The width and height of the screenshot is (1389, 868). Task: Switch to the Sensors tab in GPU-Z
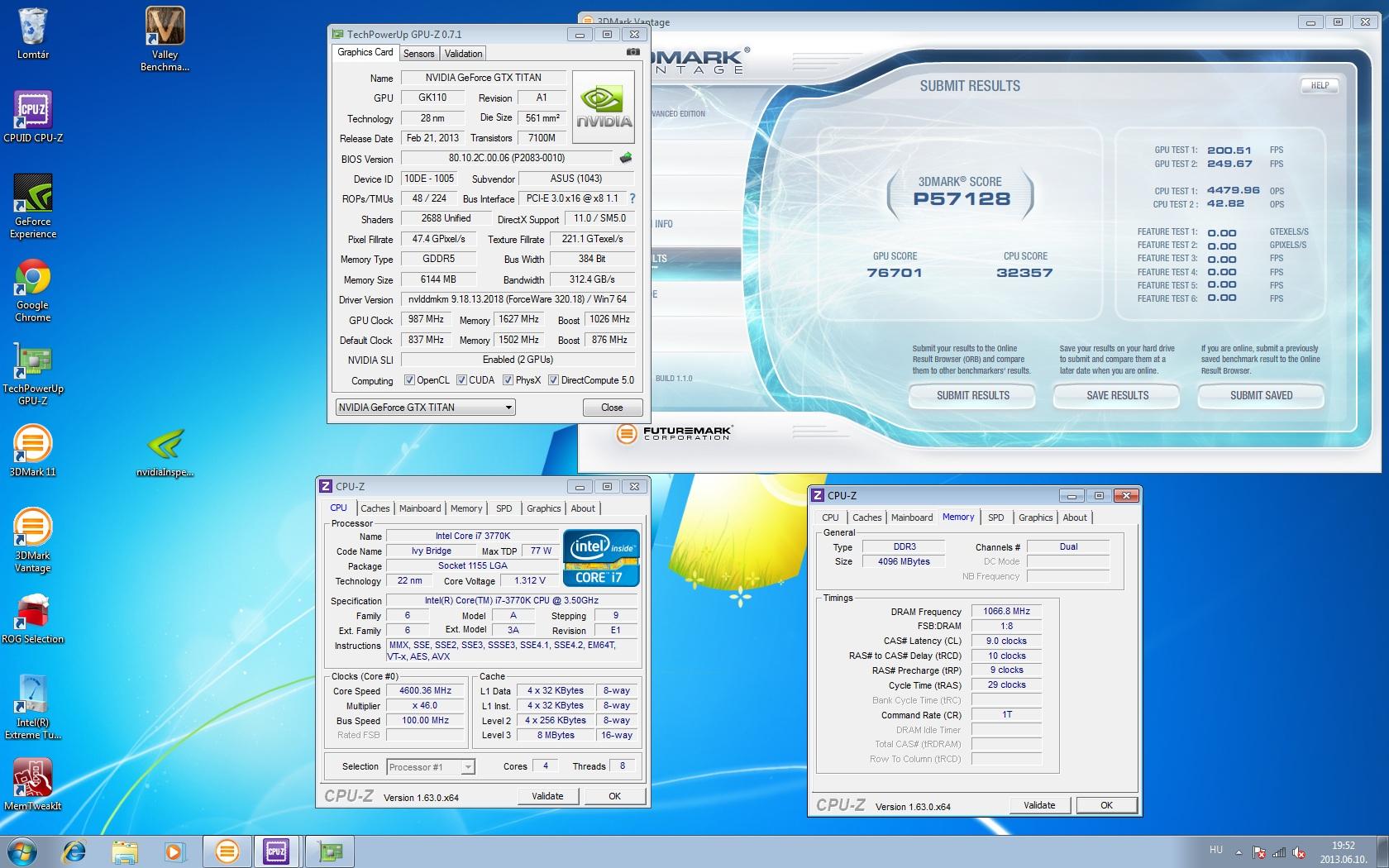coord(418,54)
